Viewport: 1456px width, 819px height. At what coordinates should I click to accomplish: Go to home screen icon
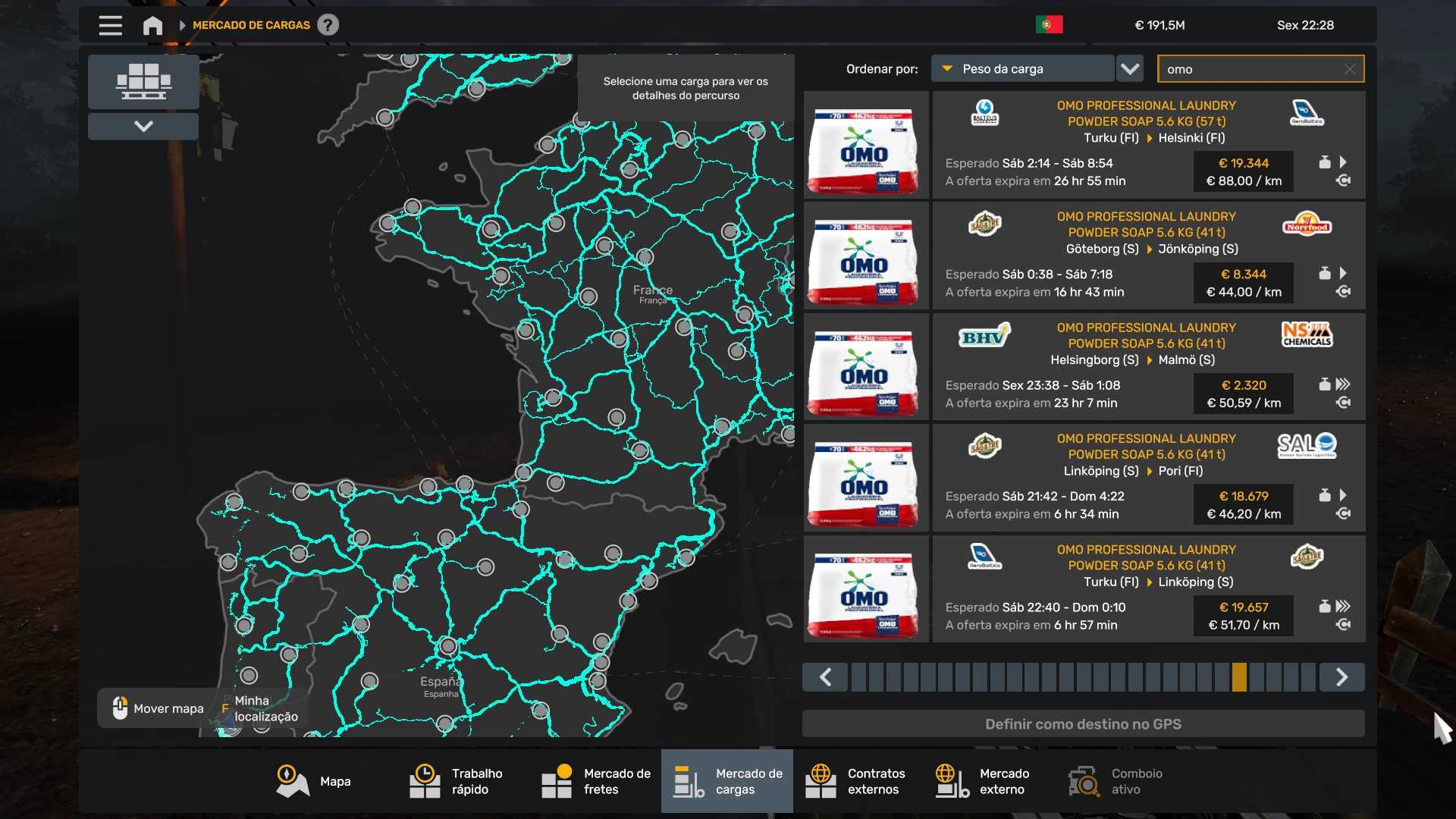(152, 25)
